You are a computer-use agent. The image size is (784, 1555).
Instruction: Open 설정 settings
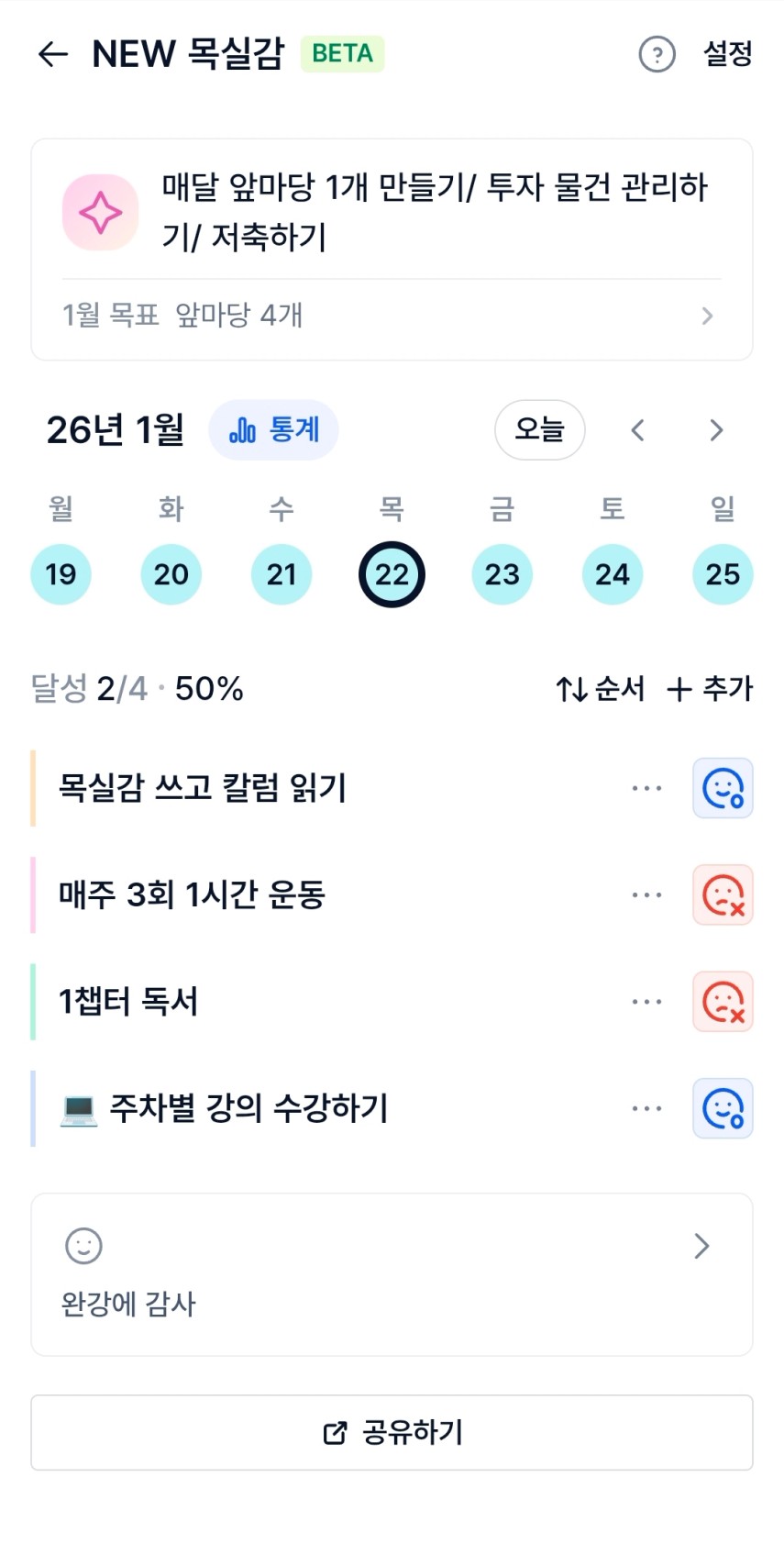[727, 54]
